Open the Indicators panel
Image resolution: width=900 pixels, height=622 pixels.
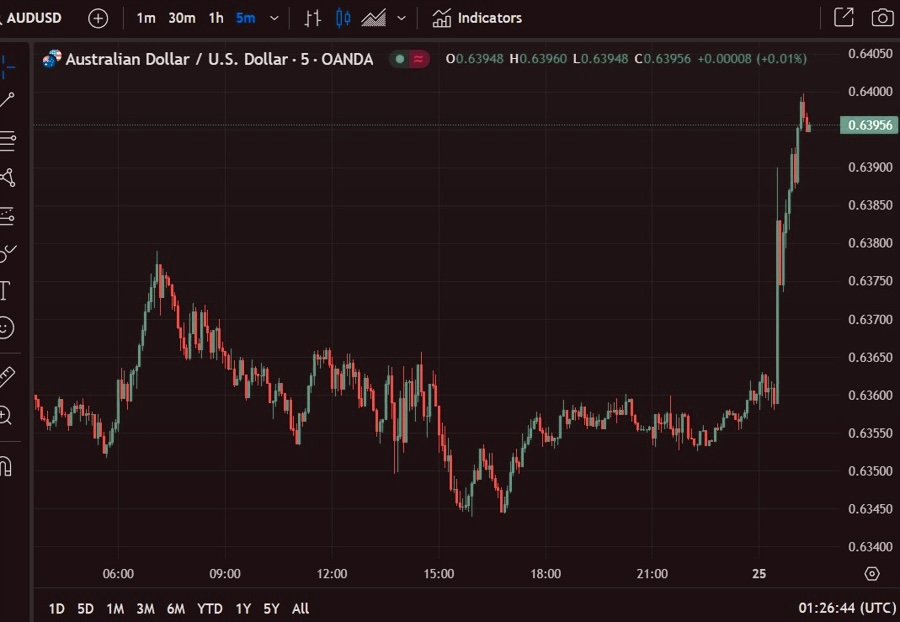pos(477,18)
